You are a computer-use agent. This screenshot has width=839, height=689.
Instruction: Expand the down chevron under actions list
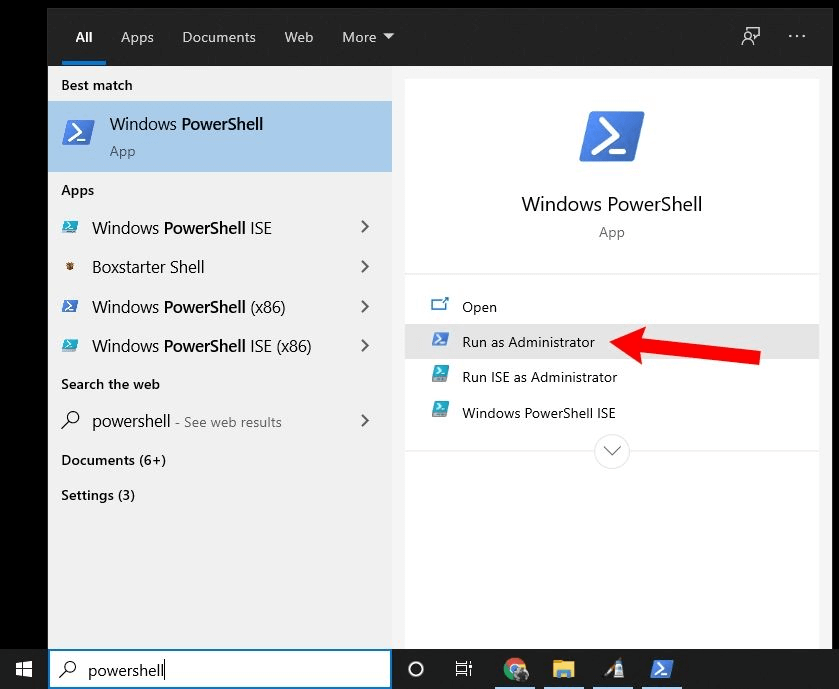click(612, 451)
